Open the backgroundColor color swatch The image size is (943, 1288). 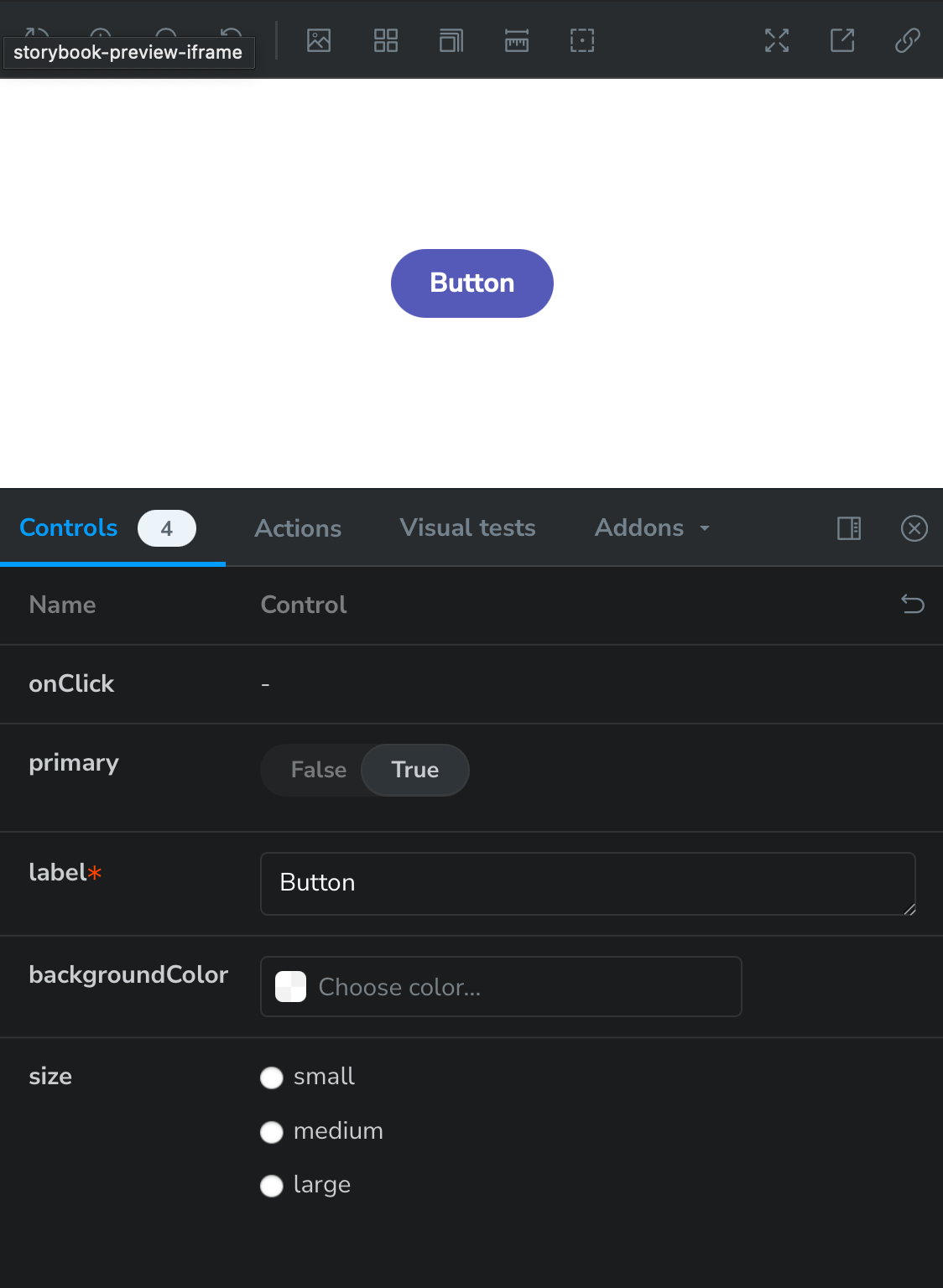[x=291, y=987]
